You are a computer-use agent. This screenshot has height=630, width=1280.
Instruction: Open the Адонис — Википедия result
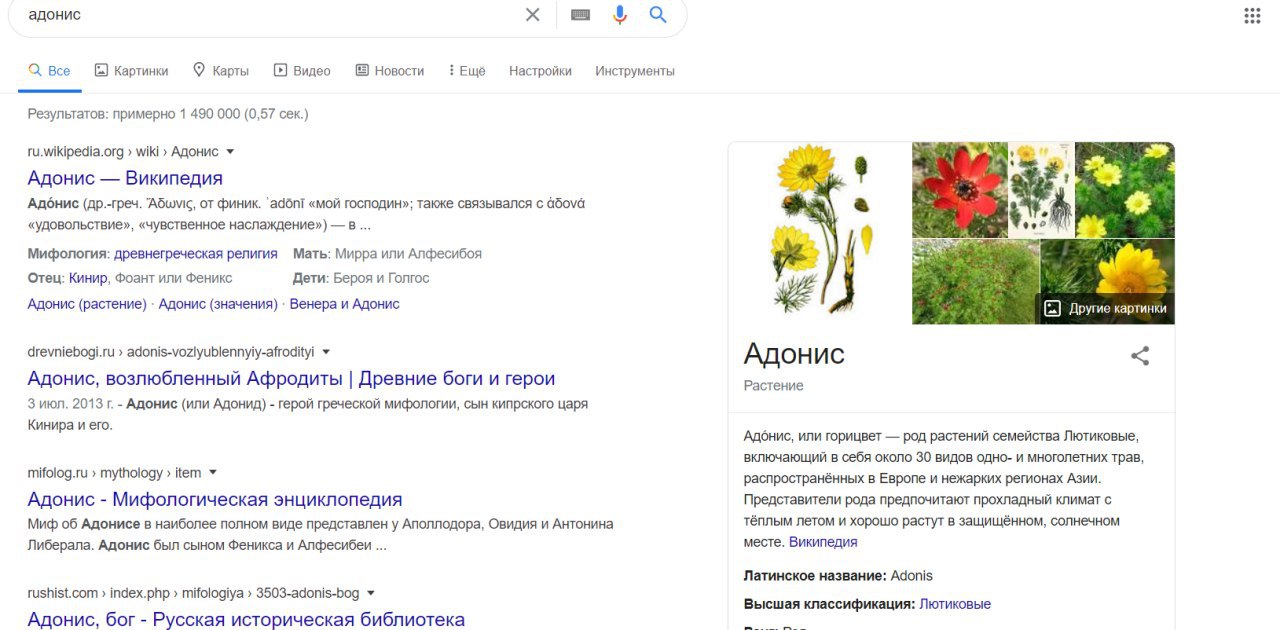(x=125, y=178)
